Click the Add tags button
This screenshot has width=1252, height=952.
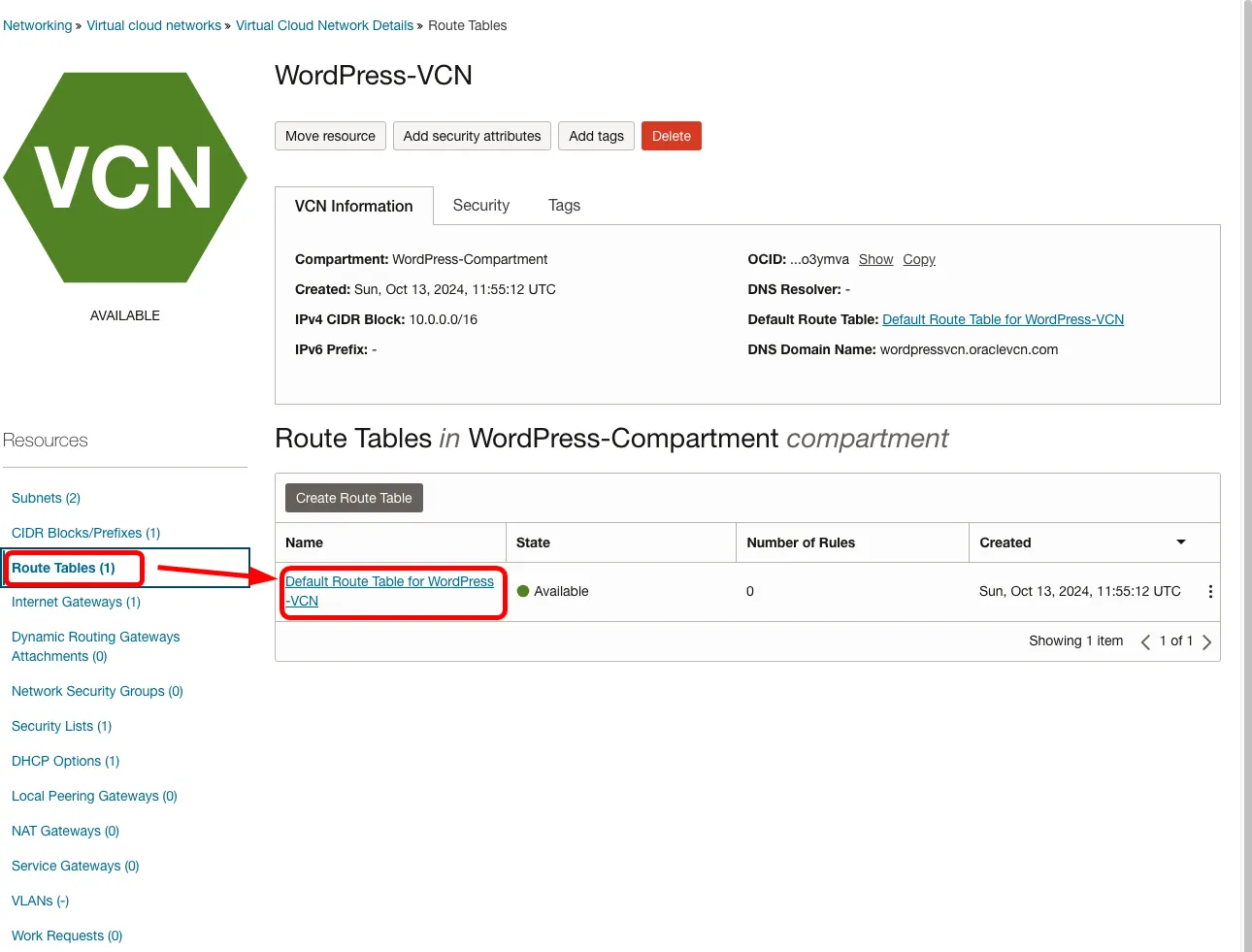click(x=597, y=136)
